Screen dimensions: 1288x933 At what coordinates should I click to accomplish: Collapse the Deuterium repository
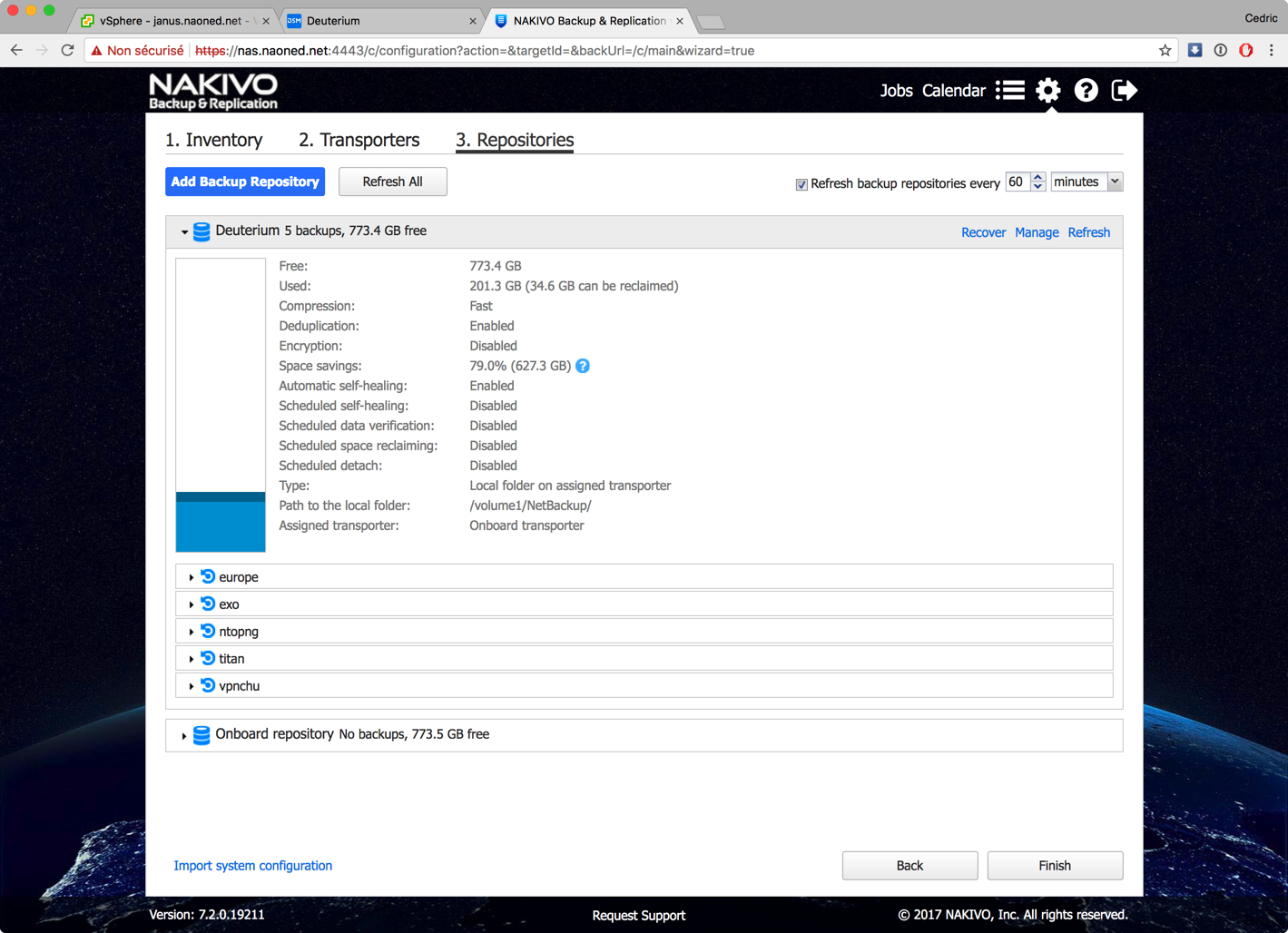point(184,232)
